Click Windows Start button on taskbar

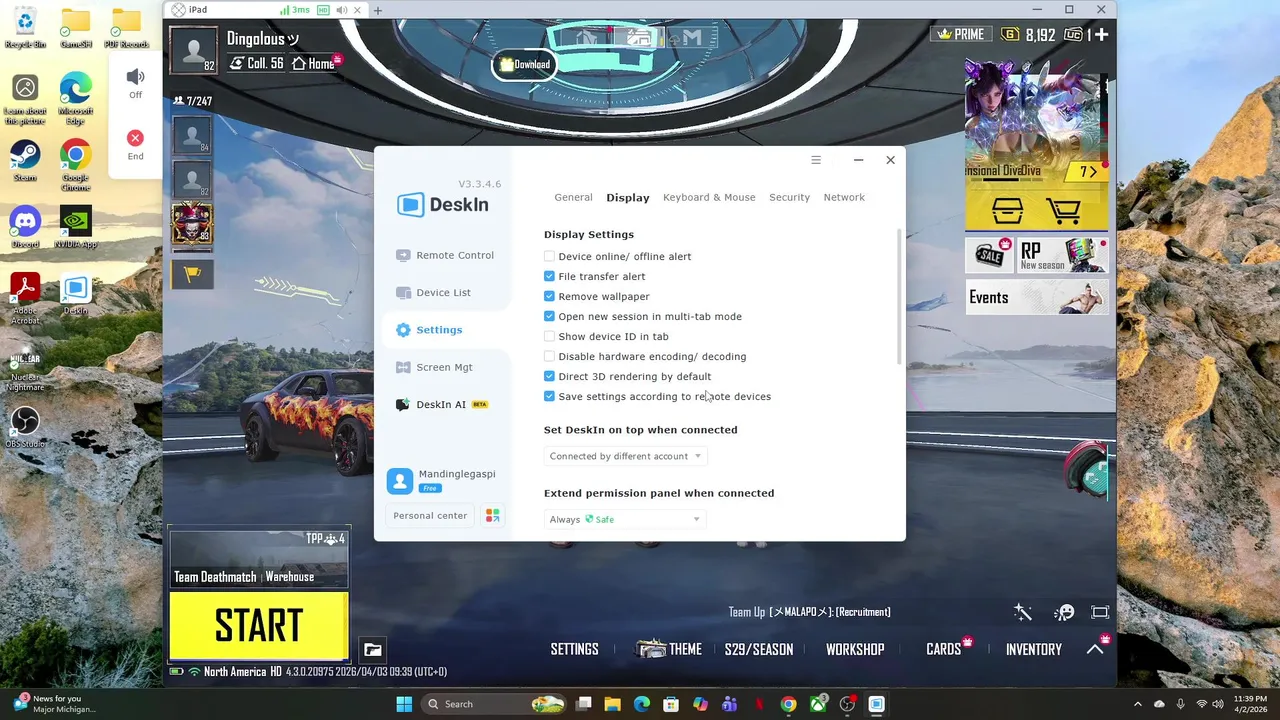tap(404, 704)
